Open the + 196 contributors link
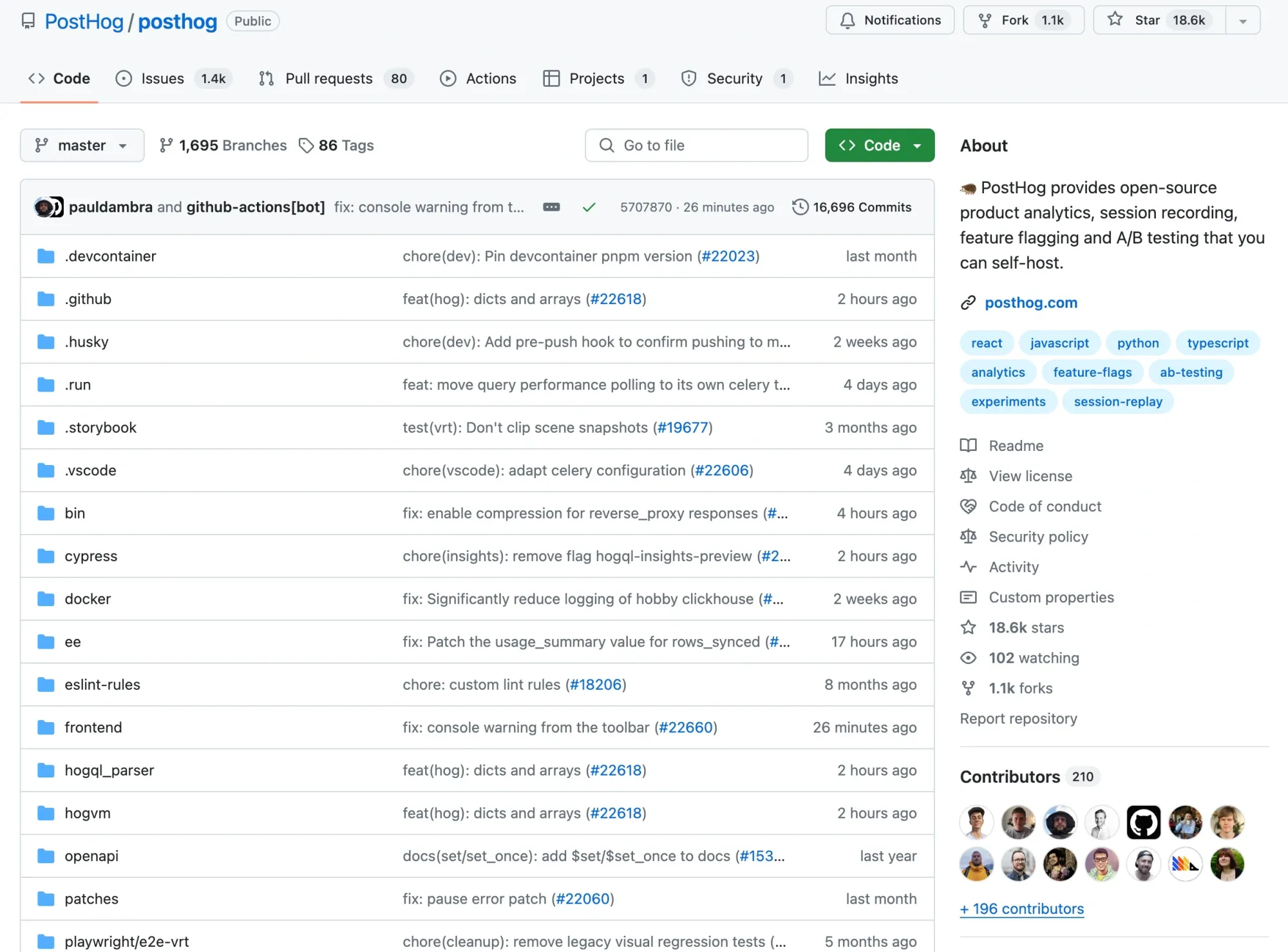 pyautogui.click(x=1022, y=909)
